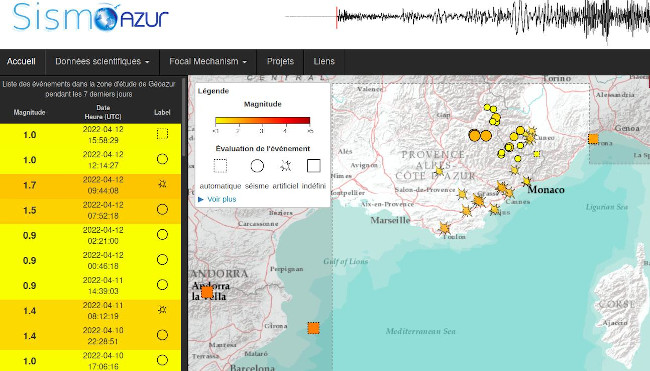Click the automatic label icon for event 15:58:29
The image size is (650, 371).
pyautogui.click(x=162, y=134)
